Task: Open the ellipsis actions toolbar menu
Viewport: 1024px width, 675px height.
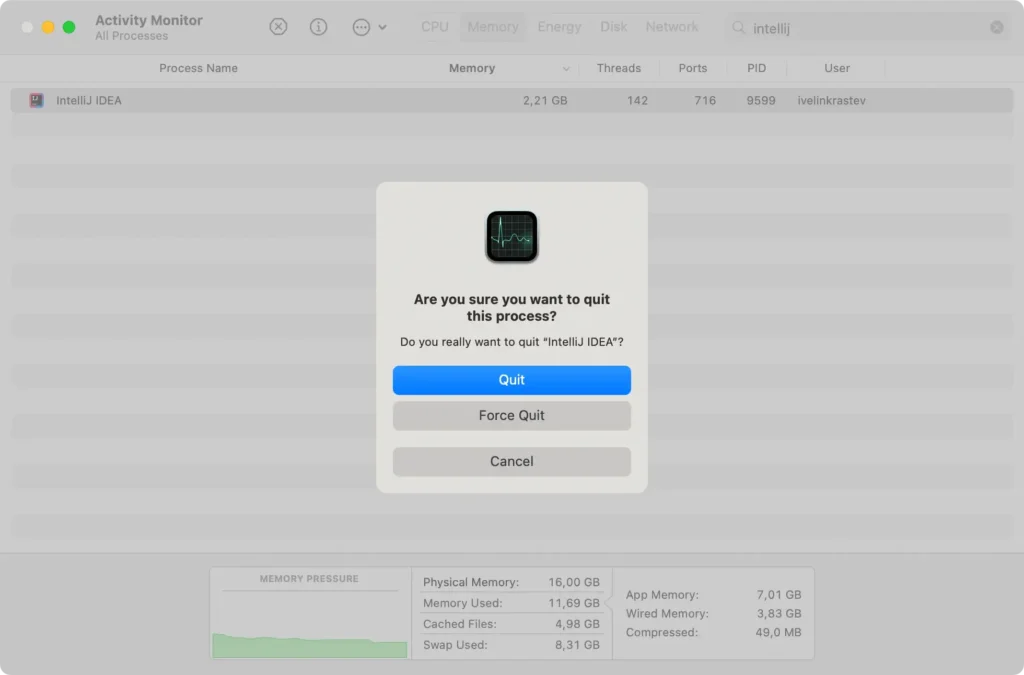Action: coord(369,27)
